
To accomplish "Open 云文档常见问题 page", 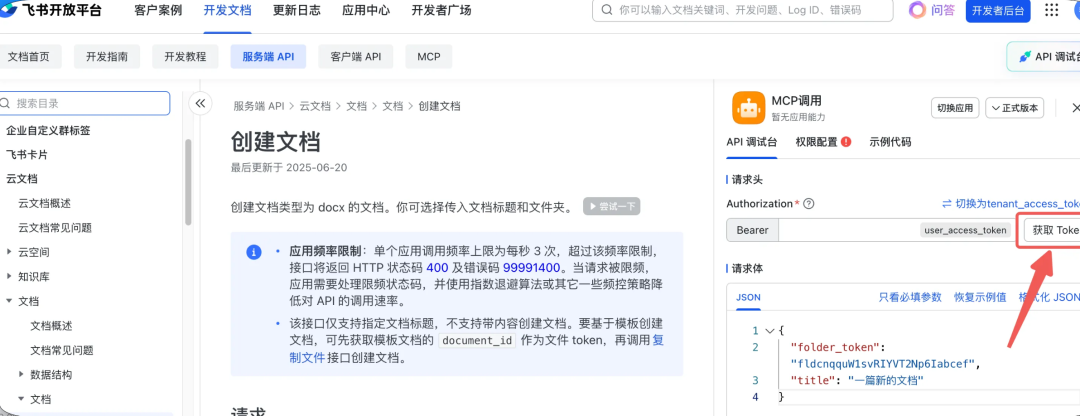I will [x=55, y=227].
